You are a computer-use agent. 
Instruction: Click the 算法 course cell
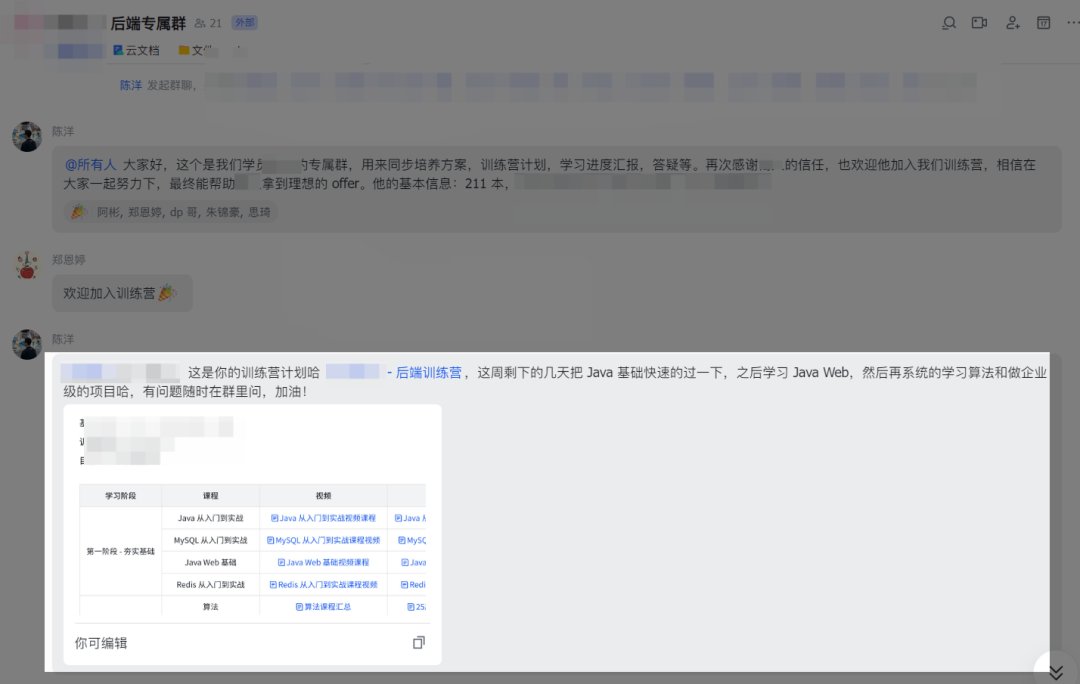[x=211, y=607]
